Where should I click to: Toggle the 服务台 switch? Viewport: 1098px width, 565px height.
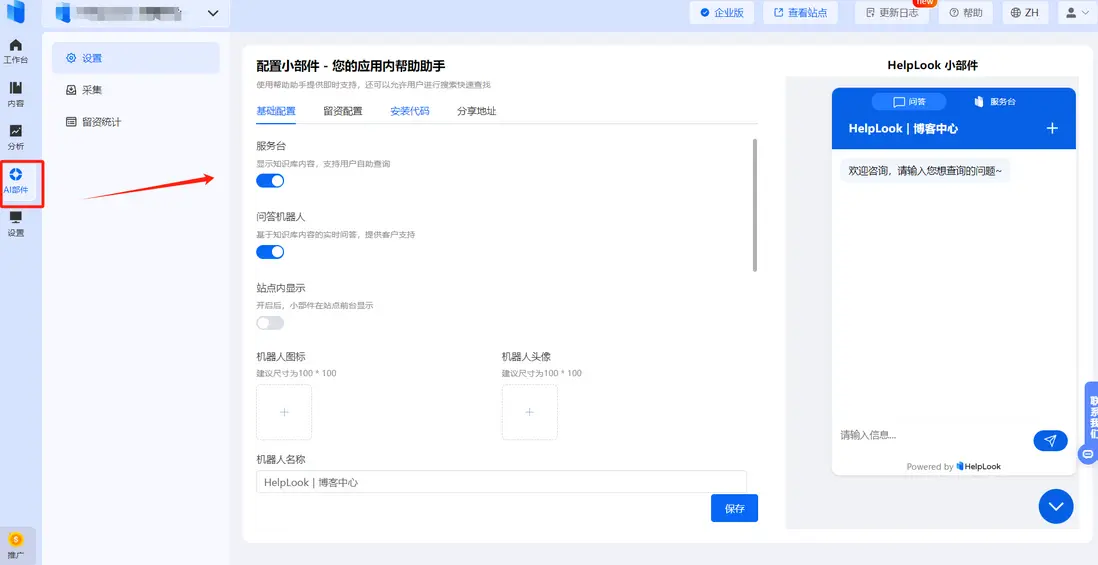(x=270, y=181)
